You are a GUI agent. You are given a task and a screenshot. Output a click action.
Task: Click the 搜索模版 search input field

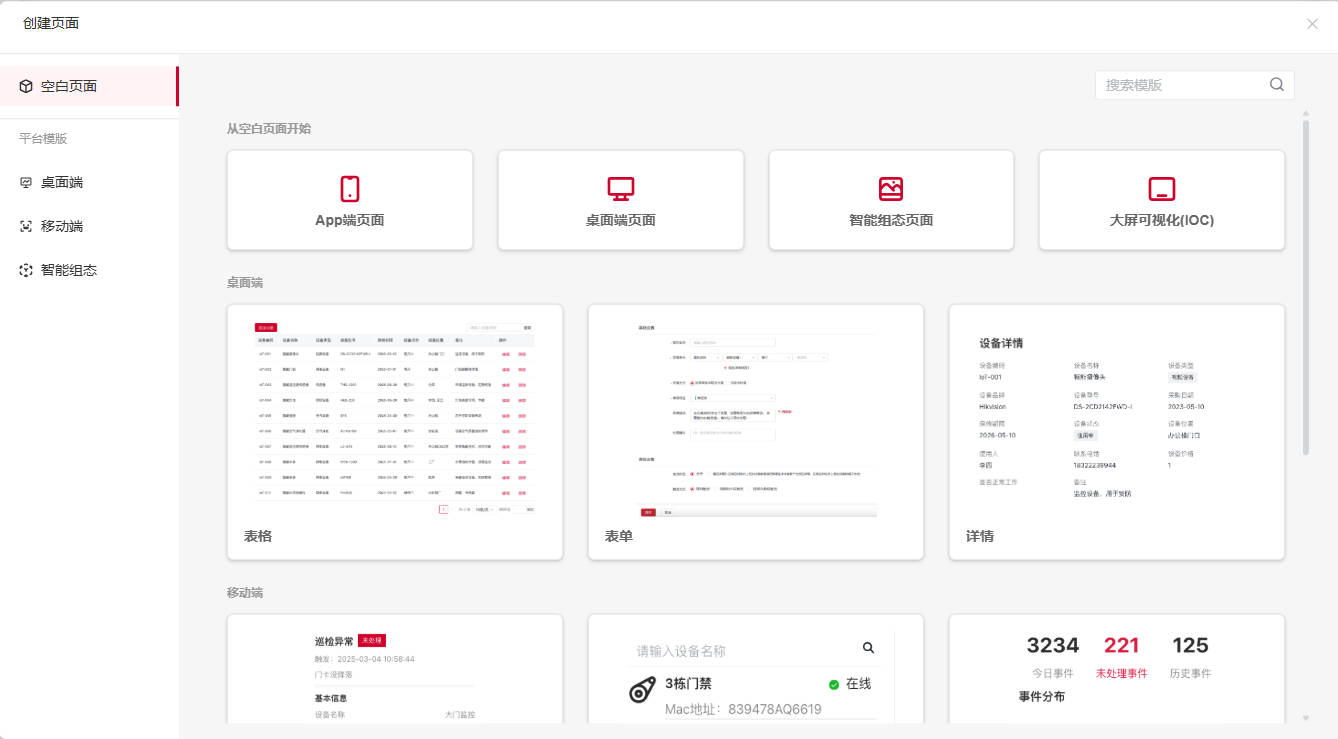coord(1180,84)
